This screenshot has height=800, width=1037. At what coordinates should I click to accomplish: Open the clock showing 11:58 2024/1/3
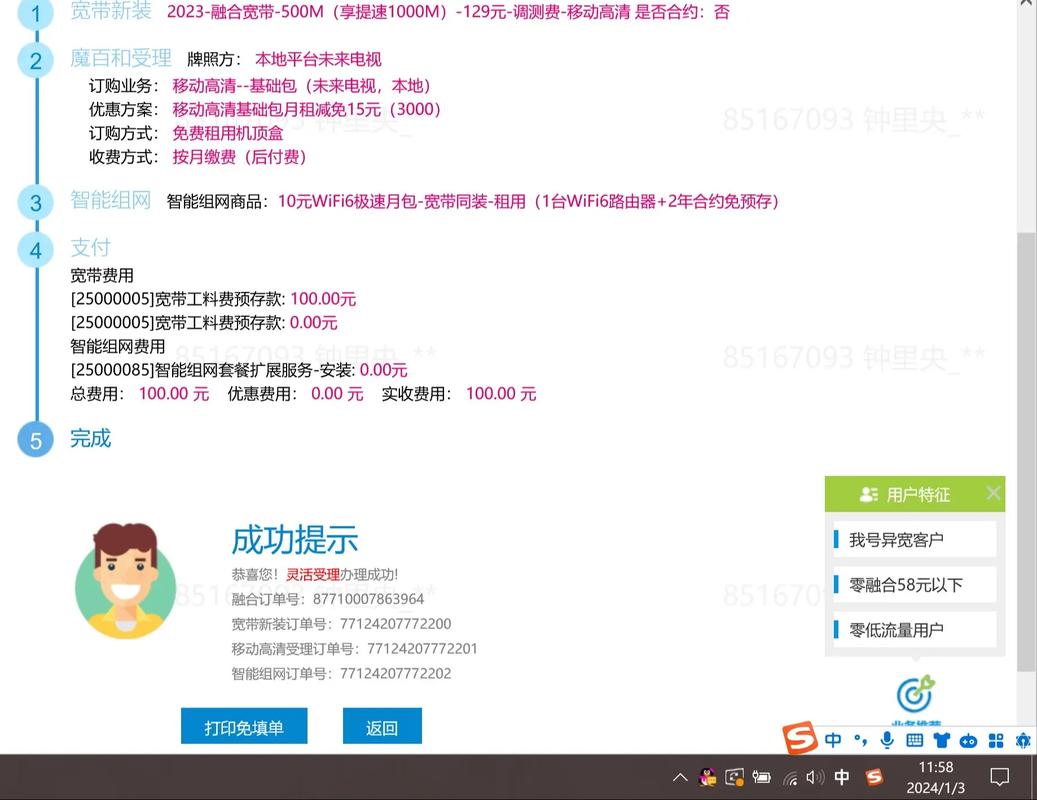936,778
